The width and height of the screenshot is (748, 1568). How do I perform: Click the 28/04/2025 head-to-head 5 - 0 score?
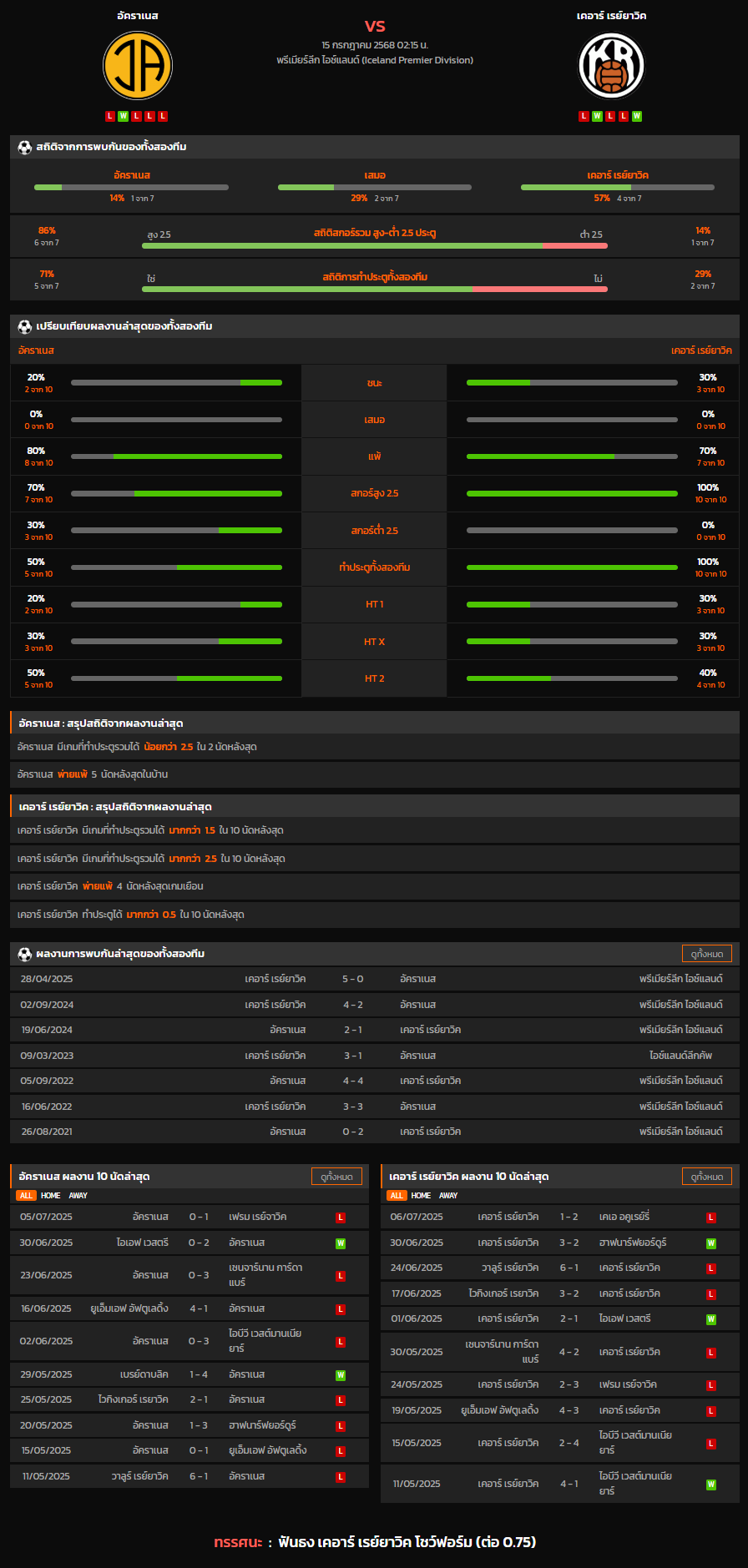pyautogui.click(x=353, y=979)
